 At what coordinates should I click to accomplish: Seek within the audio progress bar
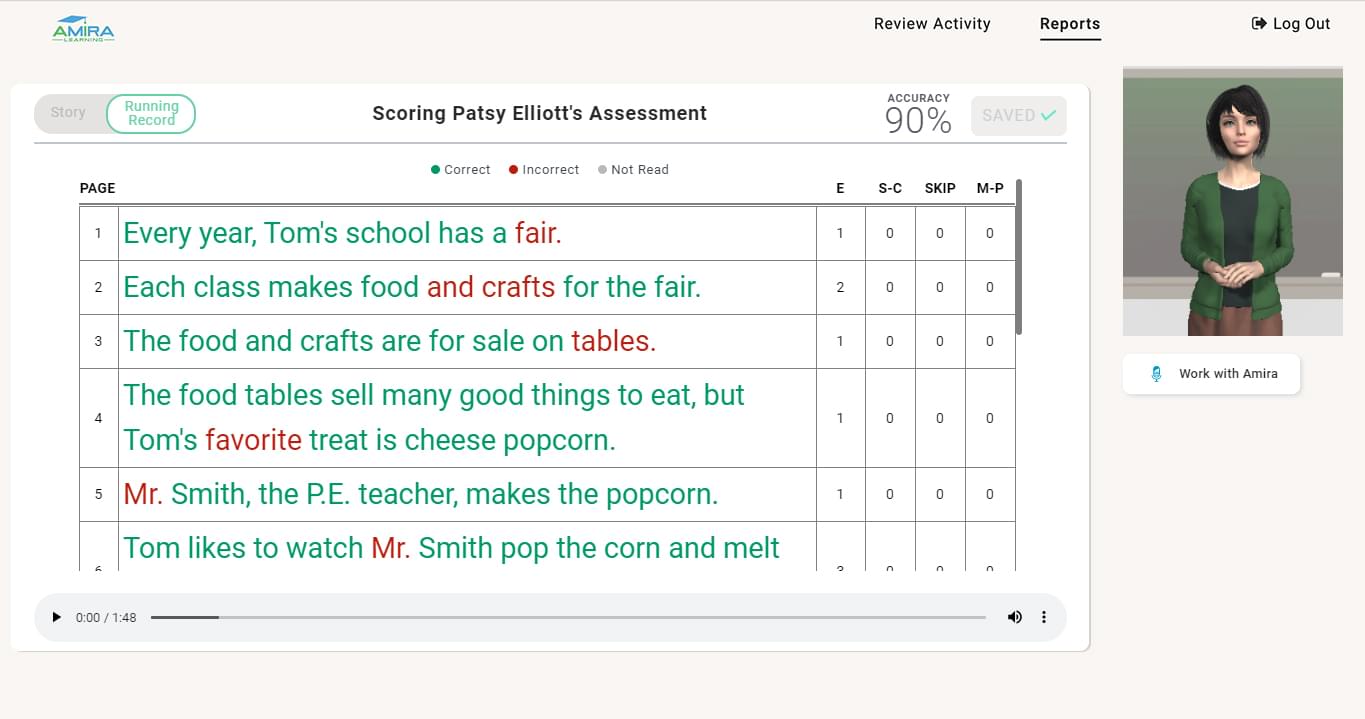[568, 618]
